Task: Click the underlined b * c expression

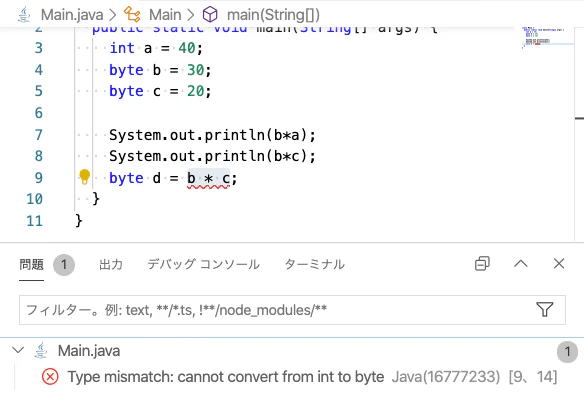Action: [x=208, y=178]
